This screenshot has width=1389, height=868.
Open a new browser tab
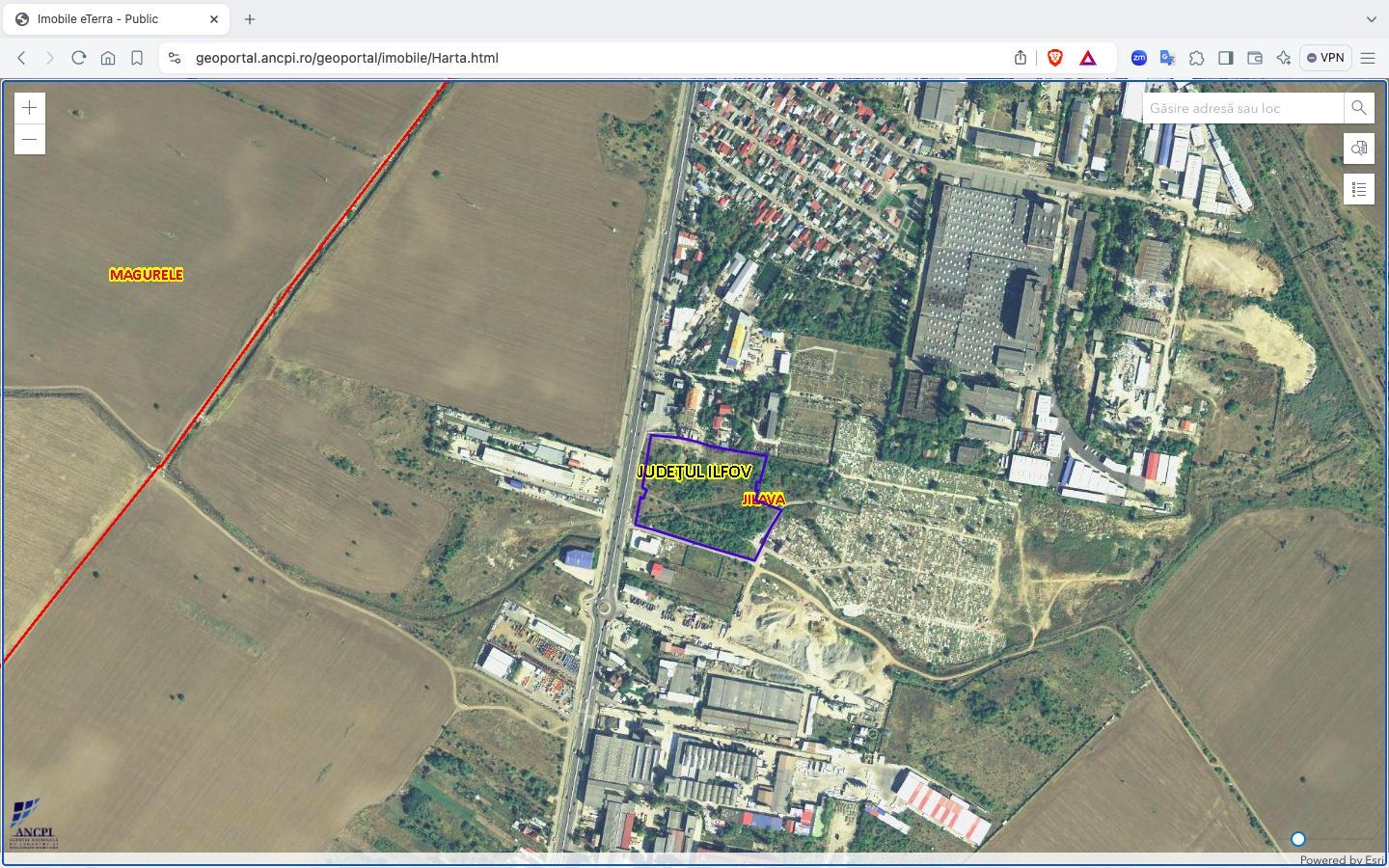pos(249,18)
